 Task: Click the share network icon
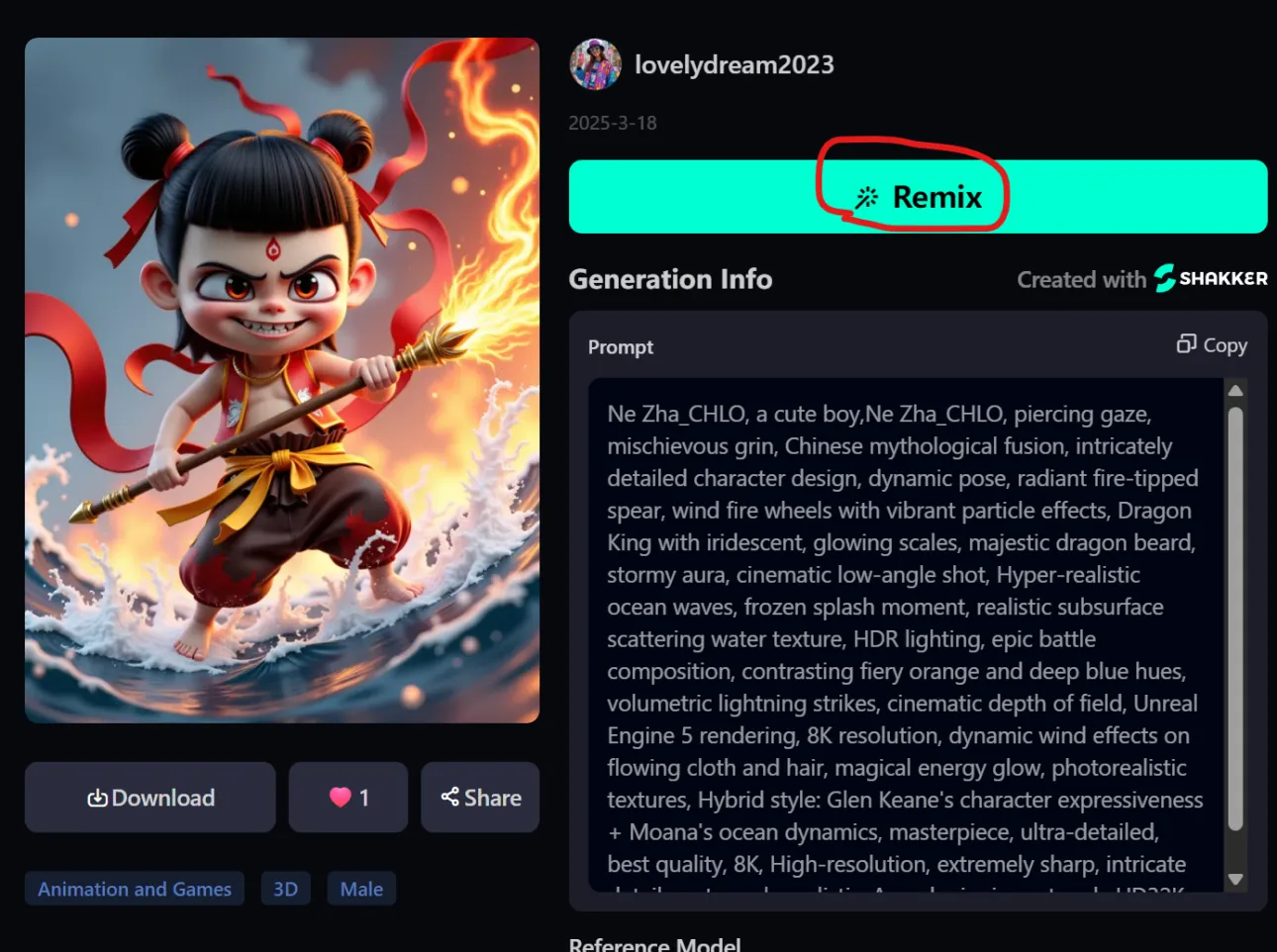point(449,797)
